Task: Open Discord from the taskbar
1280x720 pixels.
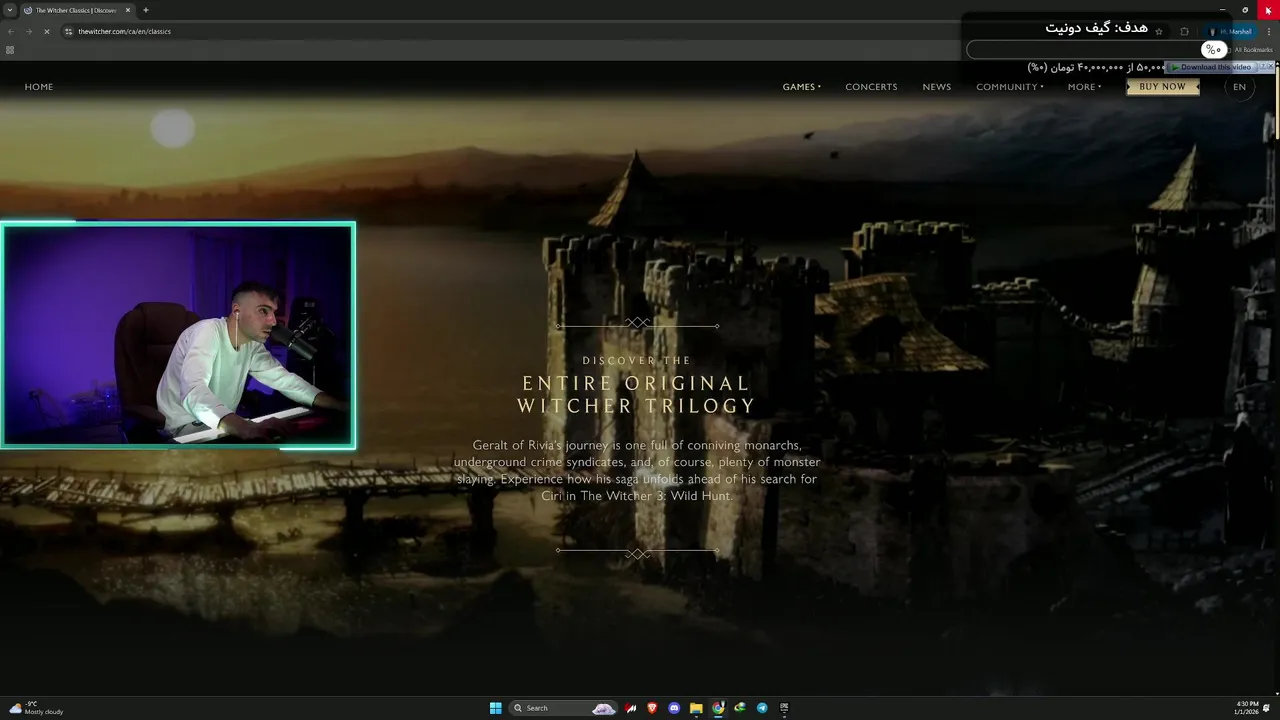Action: 674,708
